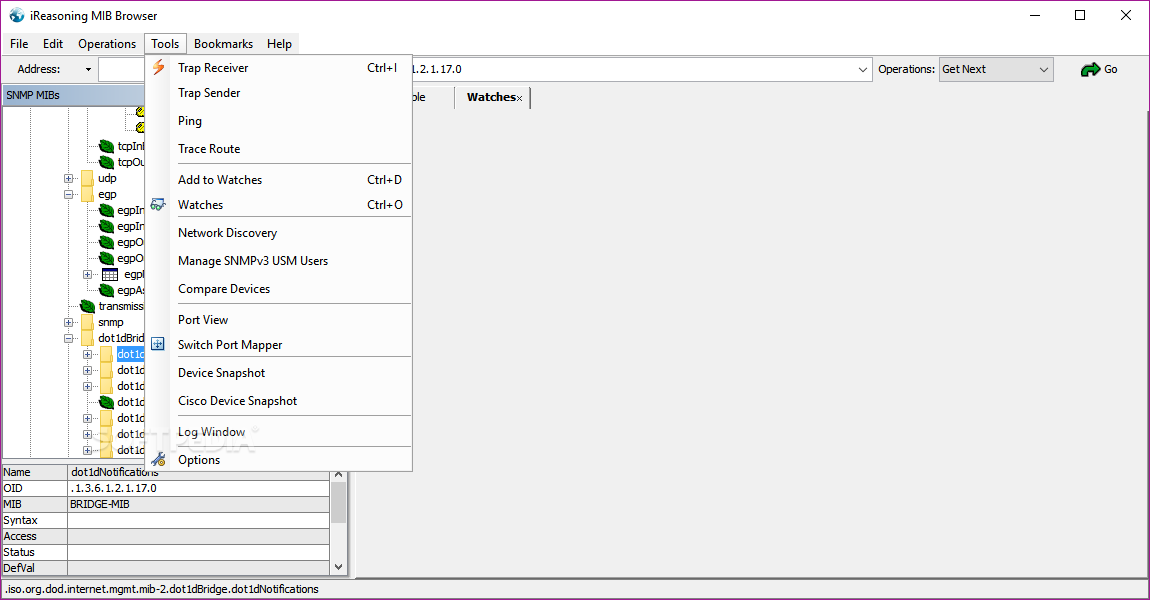Viewport: 1150px width, 600px height.
Task: Click the DefVal property row label
Action: (19, 568)
